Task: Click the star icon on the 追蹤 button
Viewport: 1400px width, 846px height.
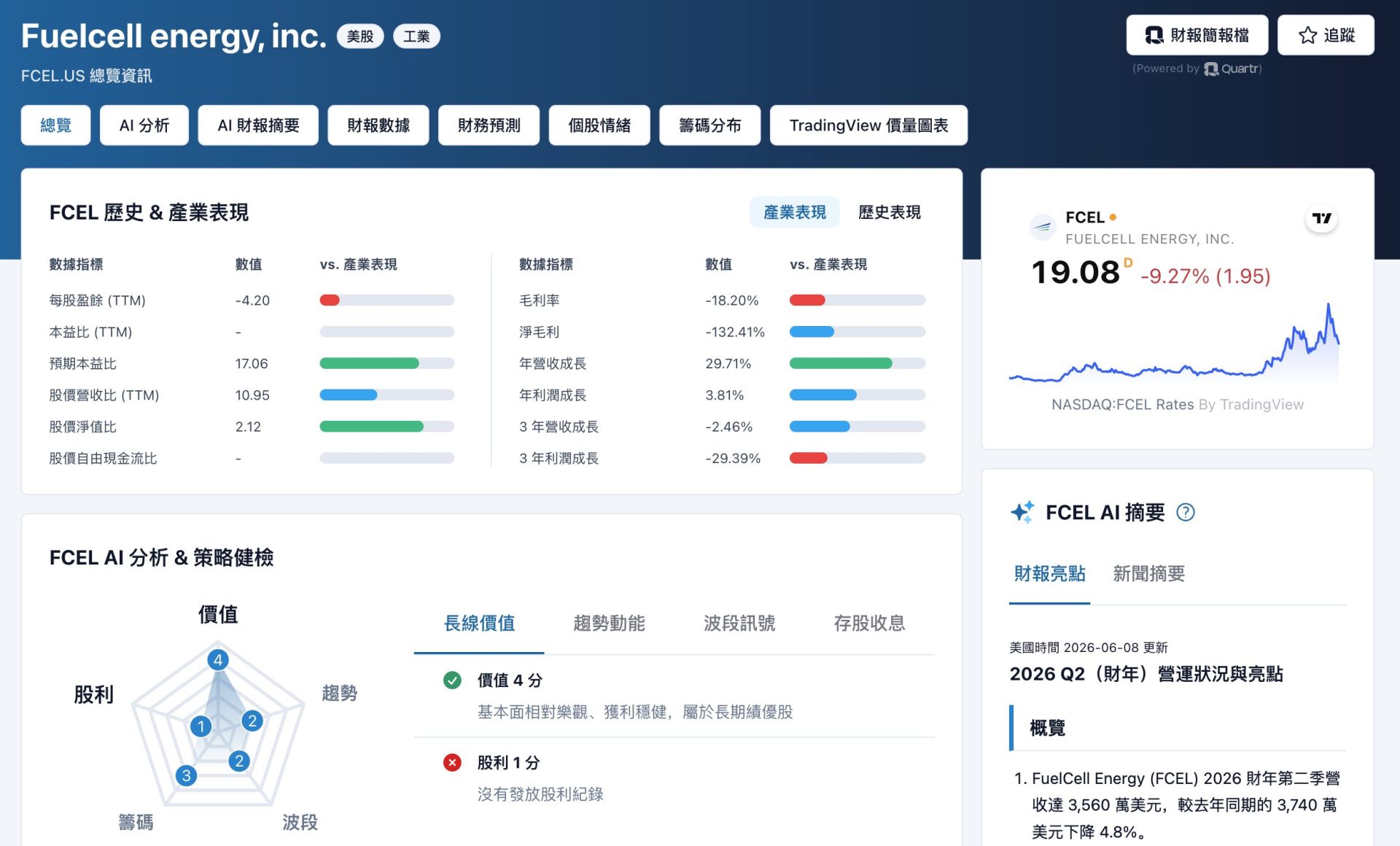Action: (x=1308, y=35)
